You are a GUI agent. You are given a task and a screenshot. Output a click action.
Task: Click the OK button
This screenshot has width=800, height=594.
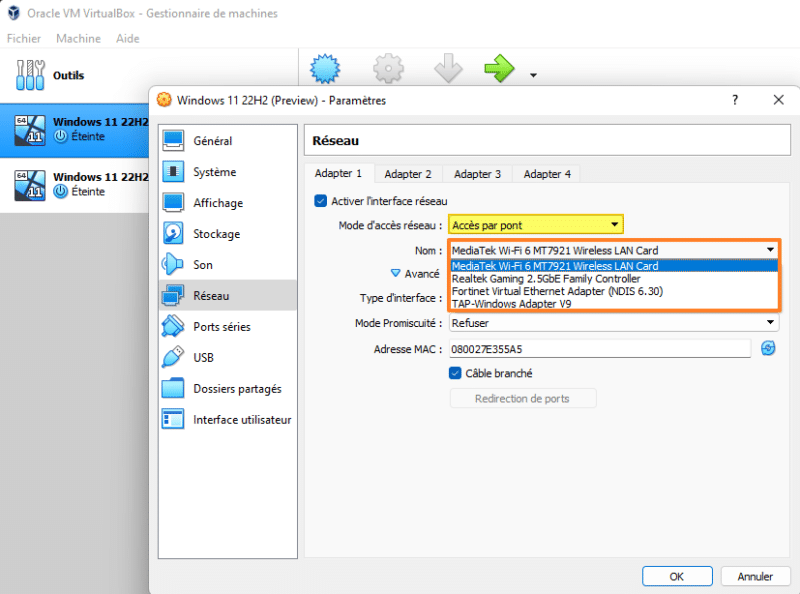pyautogui.click(x=677, y=576)
